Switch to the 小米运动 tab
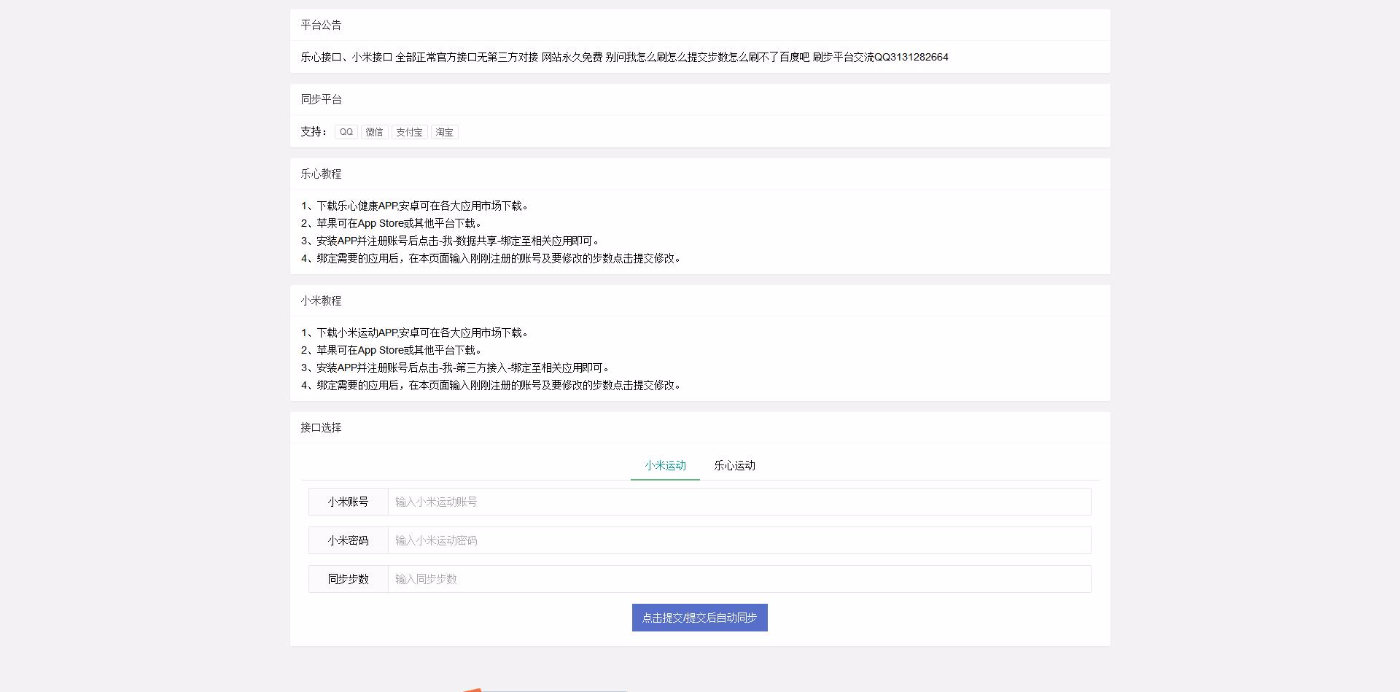The image size is (1400, 692). tap(665, 465)
